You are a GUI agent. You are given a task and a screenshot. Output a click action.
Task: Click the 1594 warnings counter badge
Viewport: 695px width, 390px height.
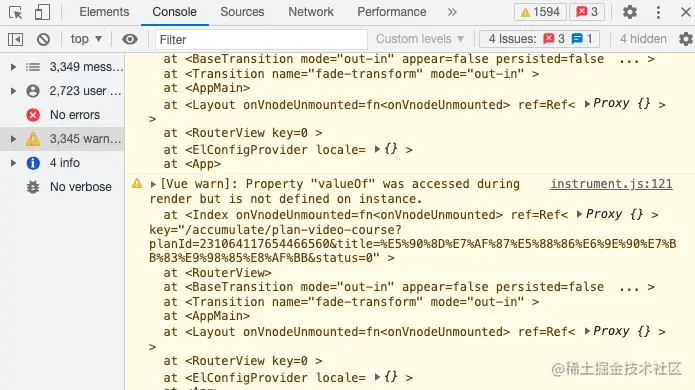tap(540, 12)
